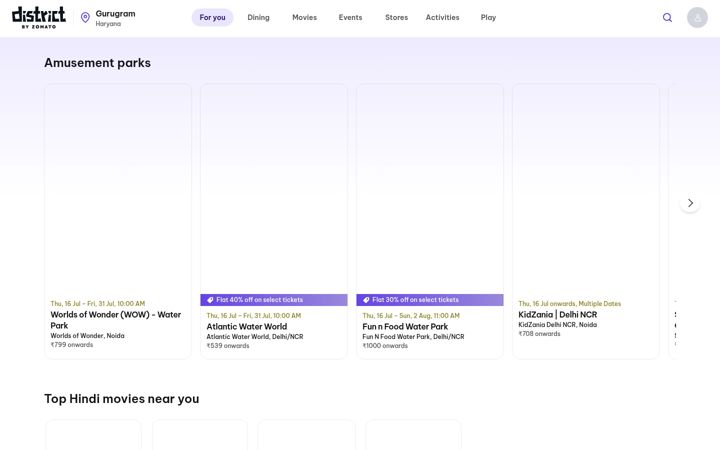Screen dimensions: 720x450
Task: Switch to the Activities tab
Action: click(442, 17)
